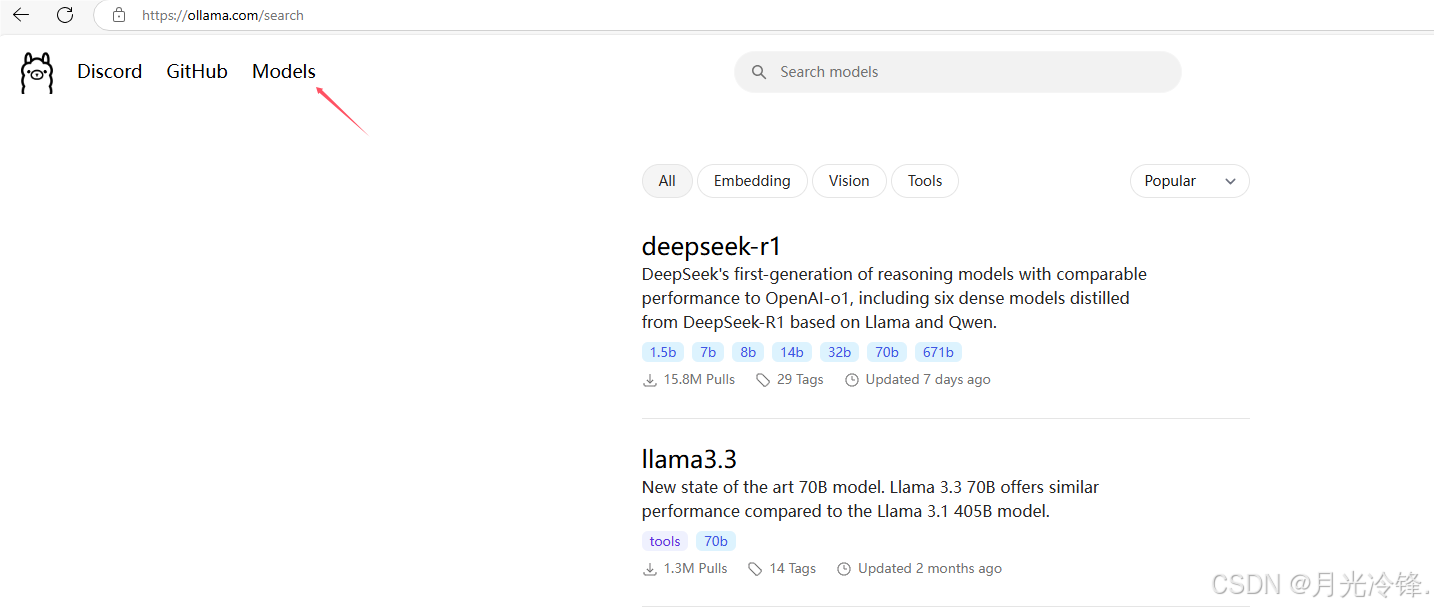The image size is (1434, 610).
Task: Focus the Search models field
Action: (x=958, y=72)
